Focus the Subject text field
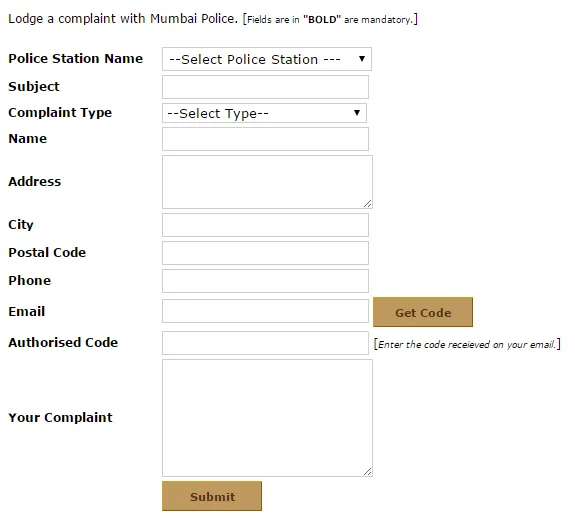 pyautogui.click(x=265, y=87)
